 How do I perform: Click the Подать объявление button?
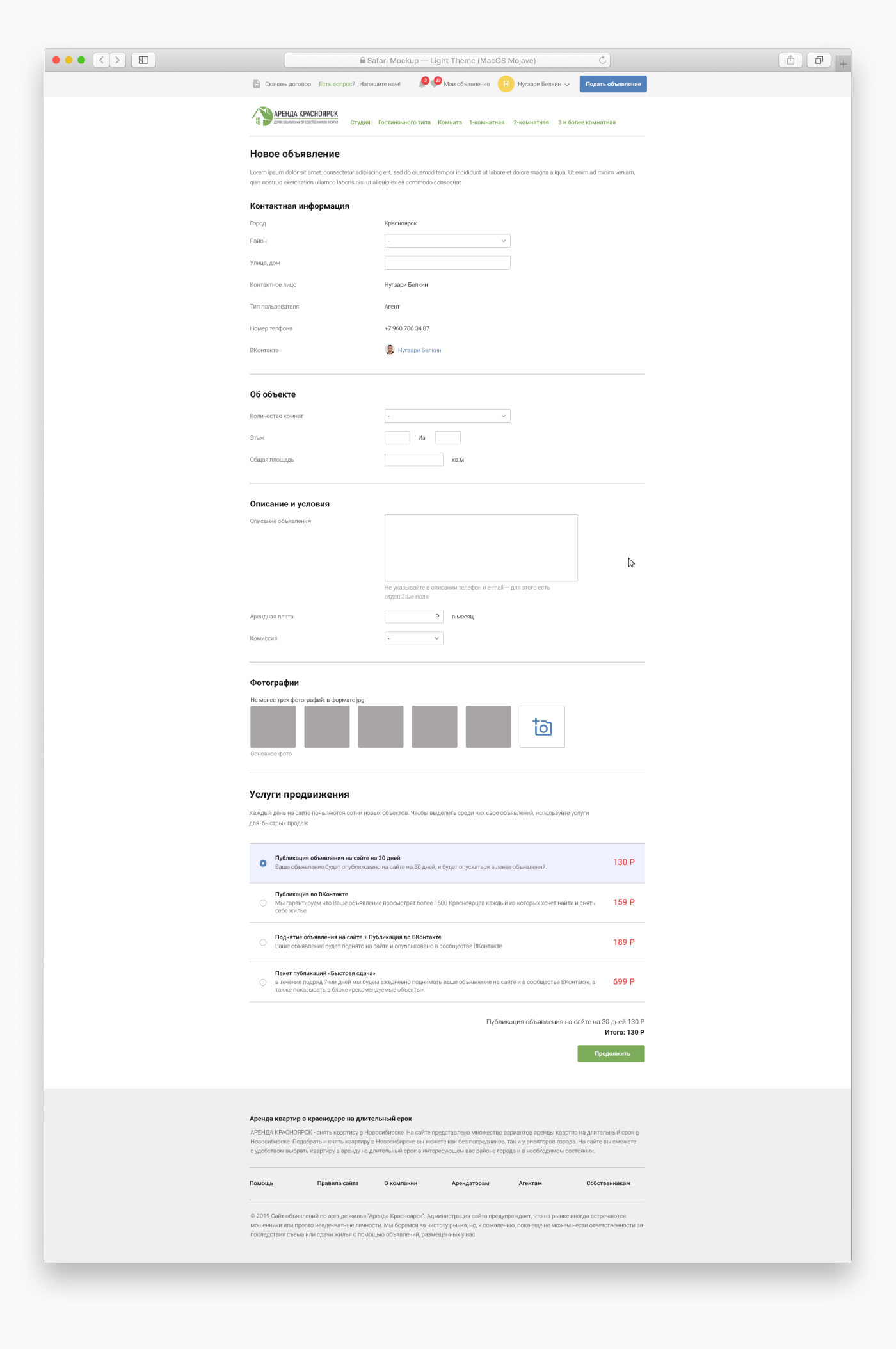(x=613, y=84)
